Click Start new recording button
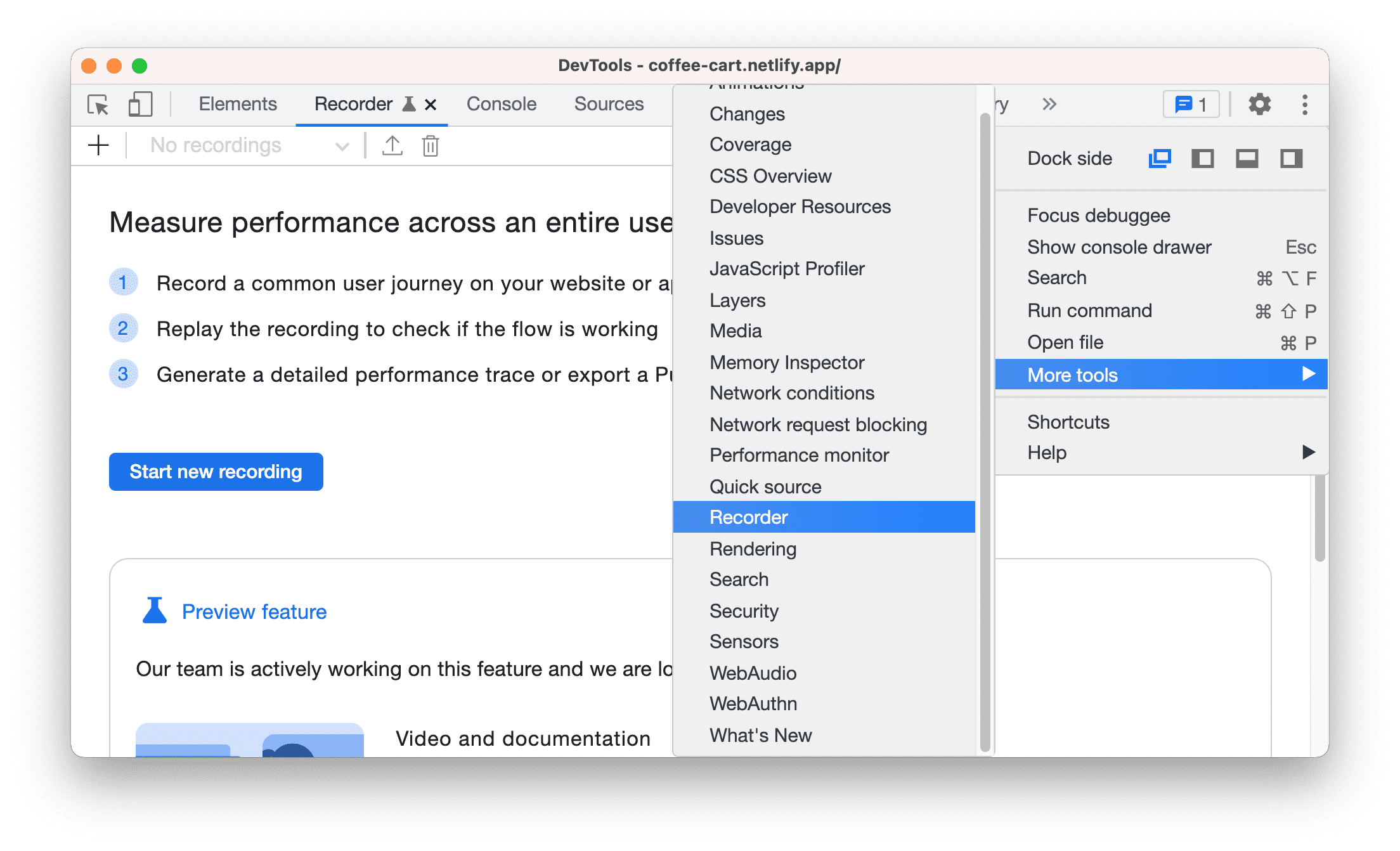 click(x=218, y=472)
